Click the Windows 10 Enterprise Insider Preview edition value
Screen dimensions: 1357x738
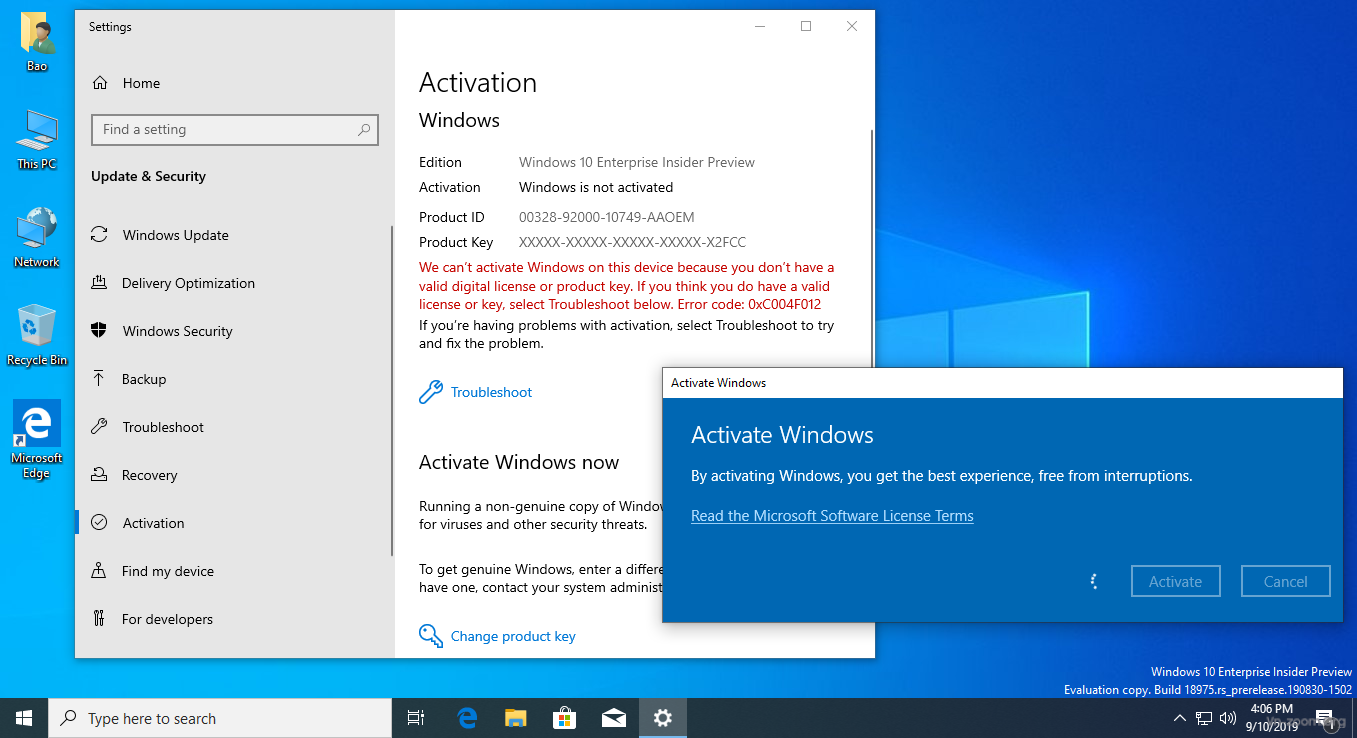637,162
